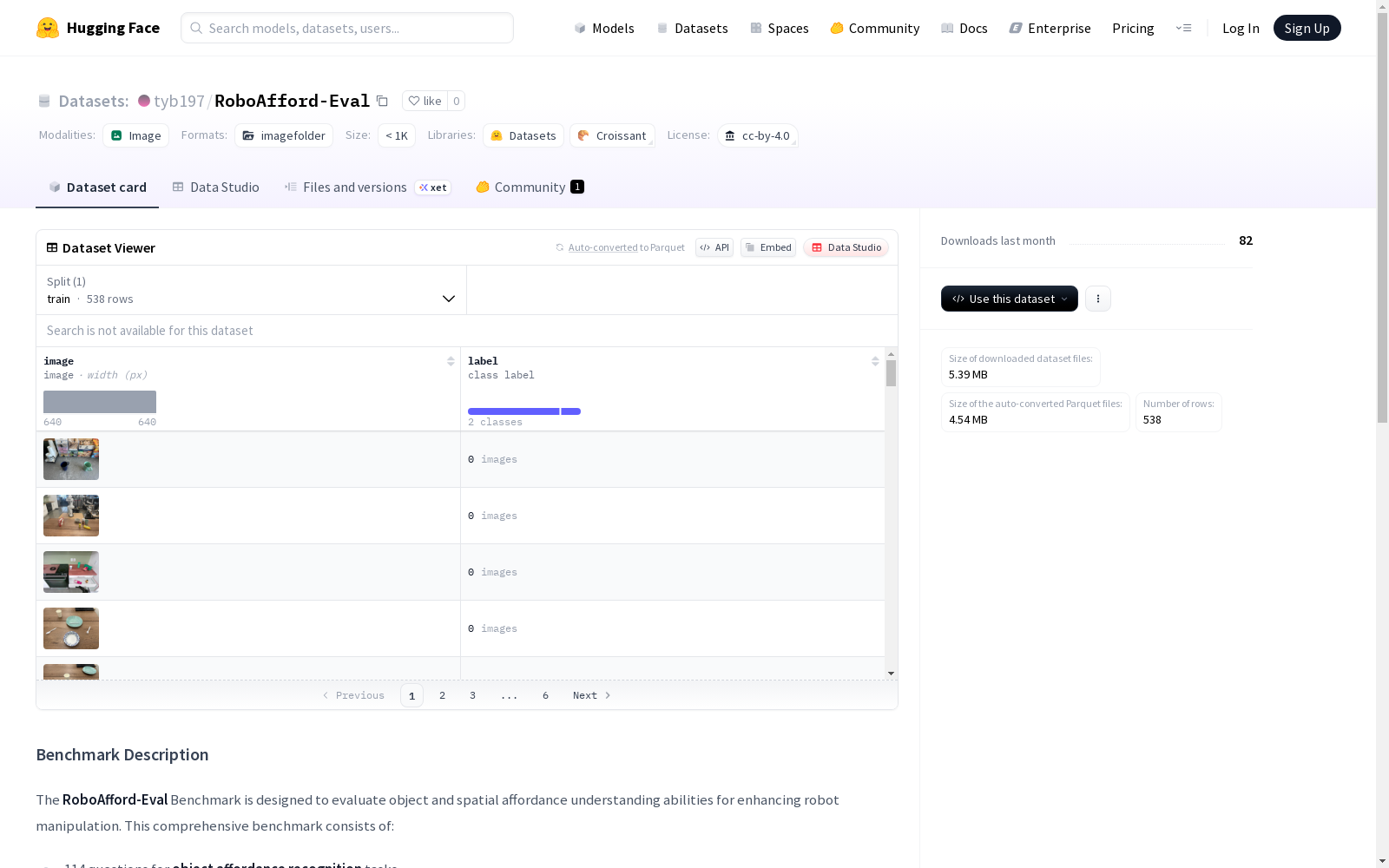The image size is (1389, 868).
Task: Sort by the label column
Action: [x=875, y=361]
